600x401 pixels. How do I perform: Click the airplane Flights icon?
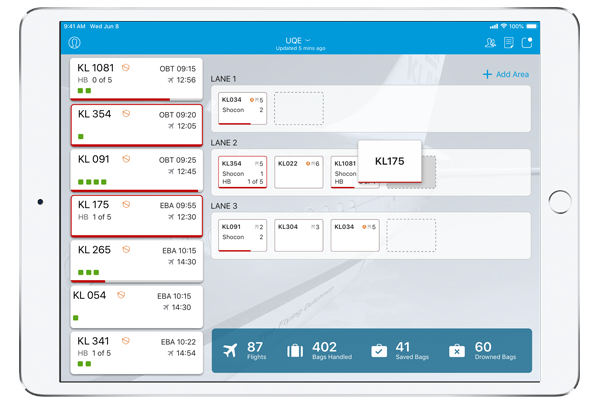(x=230, y=350)
